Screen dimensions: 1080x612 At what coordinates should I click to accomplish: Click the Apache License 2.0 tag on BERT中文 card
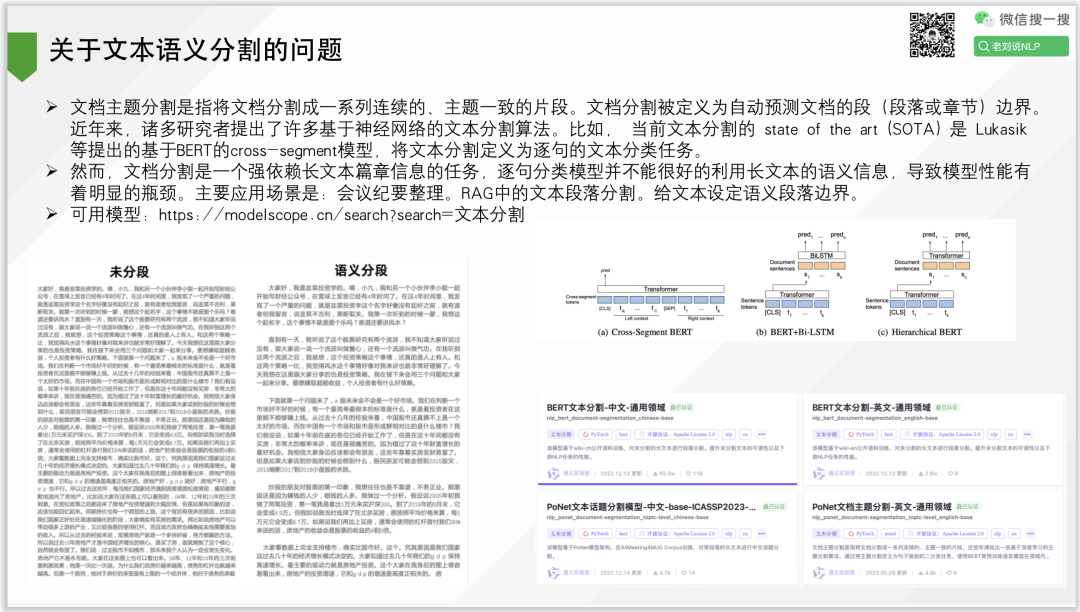coord(676,434)
